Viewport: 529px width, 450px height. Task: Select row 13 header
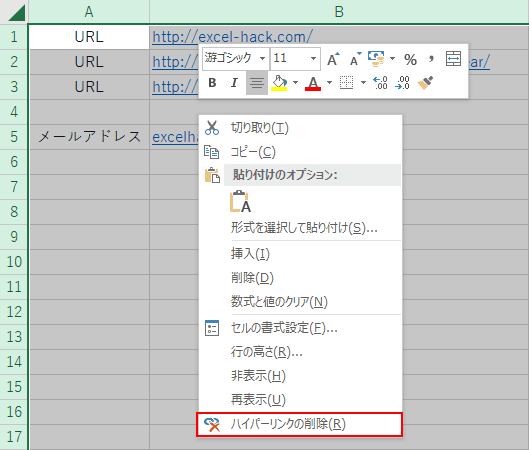tap(14, 337)
